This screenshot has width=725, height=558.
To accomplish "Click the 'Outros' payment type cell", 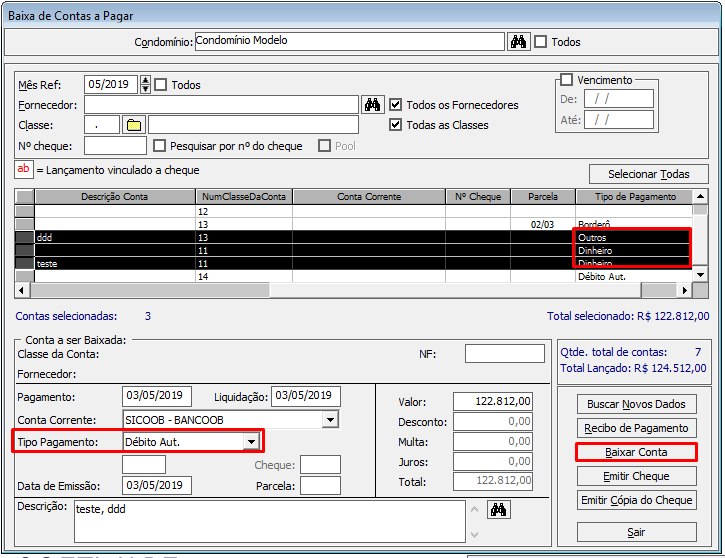I will (632, 238).
